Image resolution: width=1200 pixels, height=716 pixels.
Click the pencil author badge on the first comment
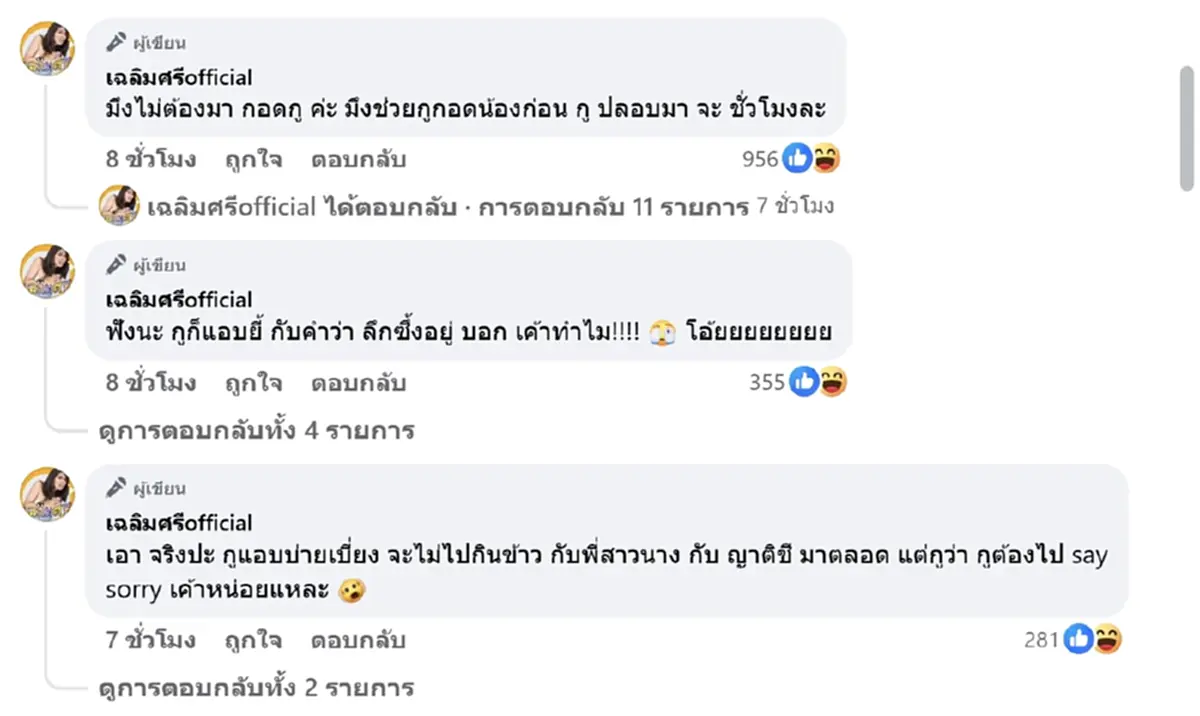pyautogui.click(x=118, y=41)
